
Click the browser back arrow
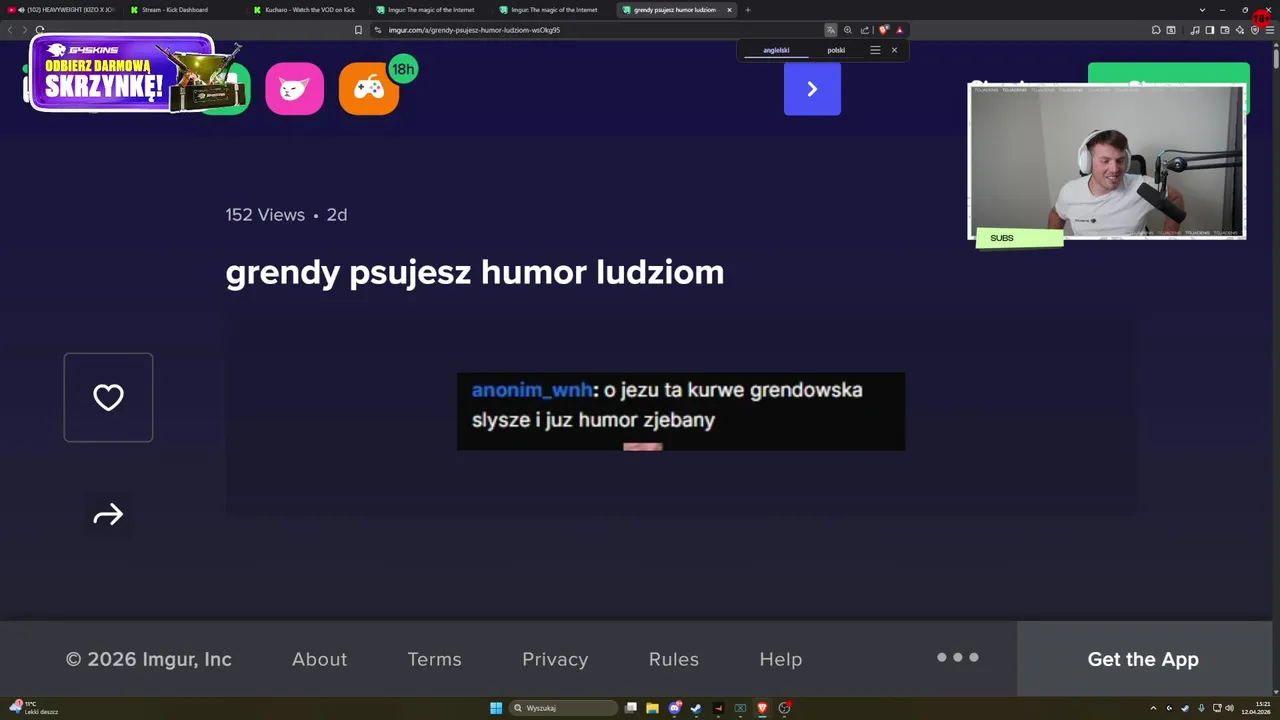(11, 30)
